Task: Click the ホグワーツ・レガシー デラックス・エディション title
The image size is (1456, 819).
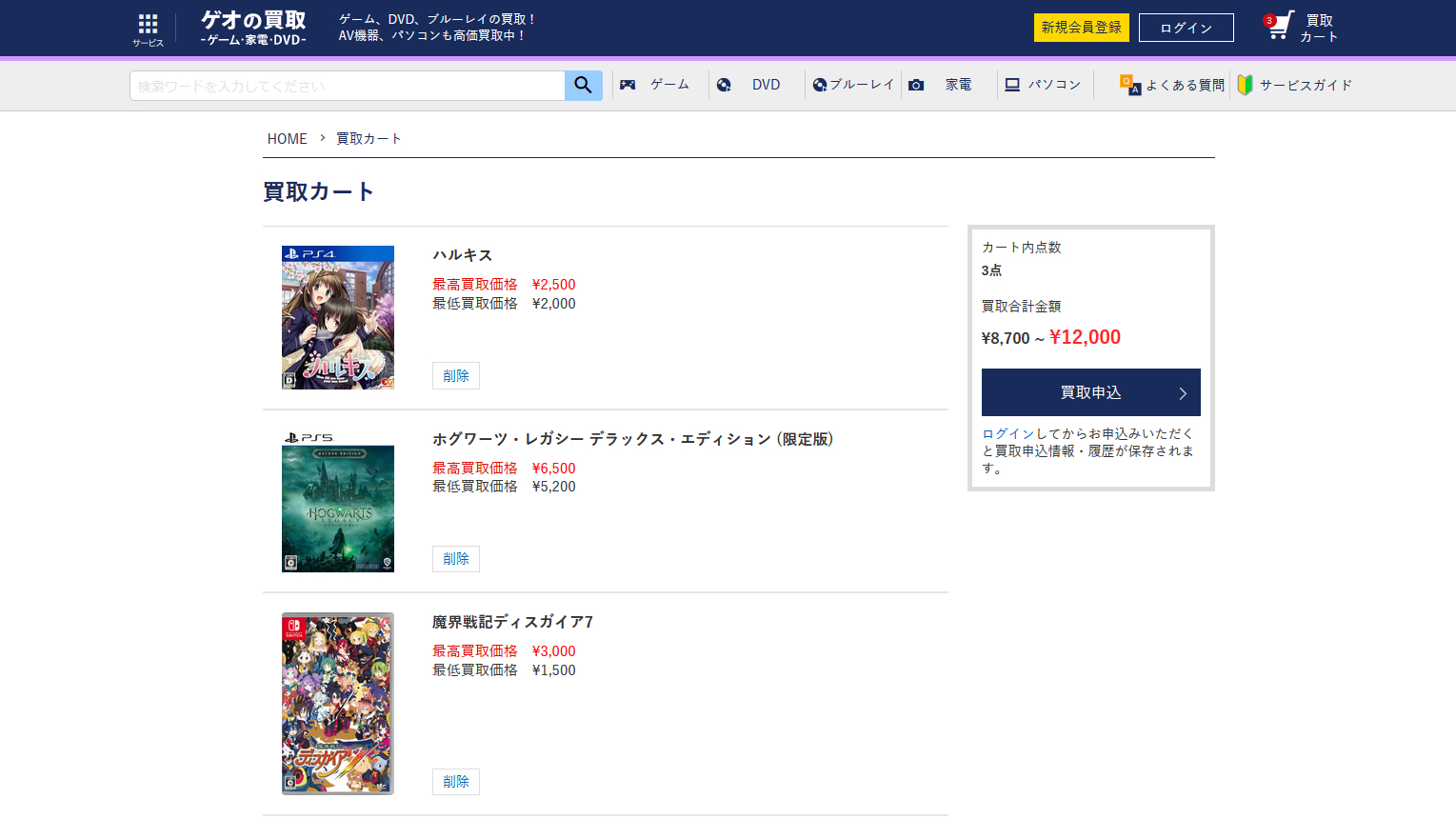Action: pyautogui.click(x=633, y=439)
